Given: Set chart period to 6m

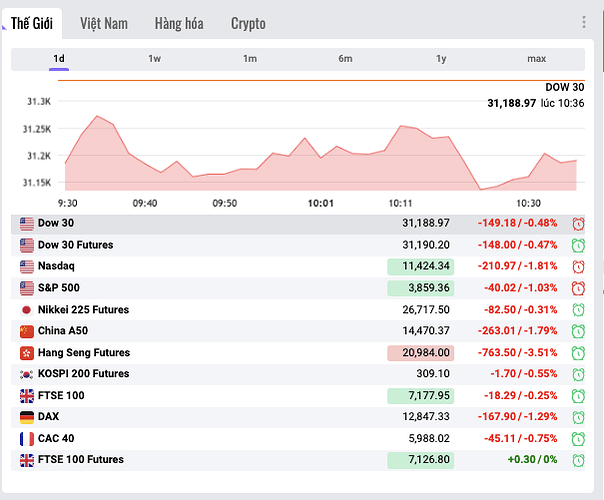Looking at the screenshot, I should pyautogui.click(x=345, y=59).
